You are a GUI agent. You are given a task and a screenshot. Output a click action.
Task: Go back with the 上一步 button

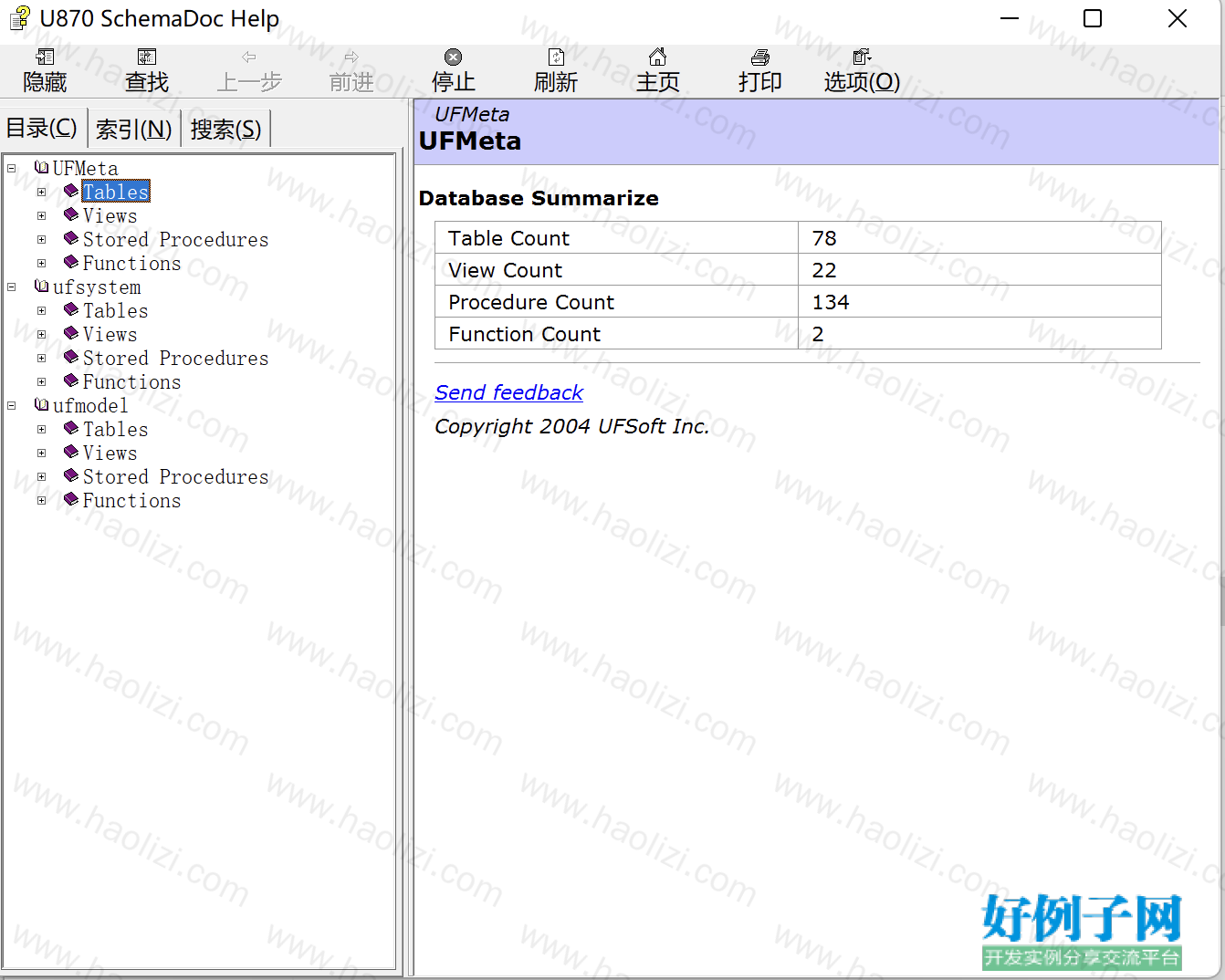point(249,72)
